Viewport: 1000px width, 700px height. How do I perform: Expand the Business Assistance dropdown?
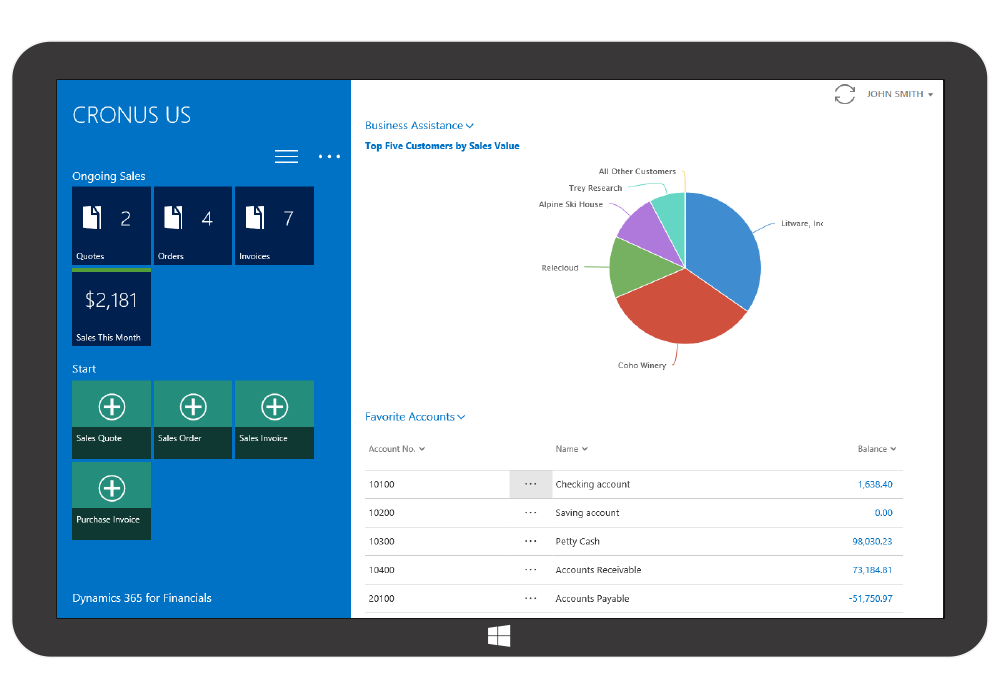(x=419, y=126)
